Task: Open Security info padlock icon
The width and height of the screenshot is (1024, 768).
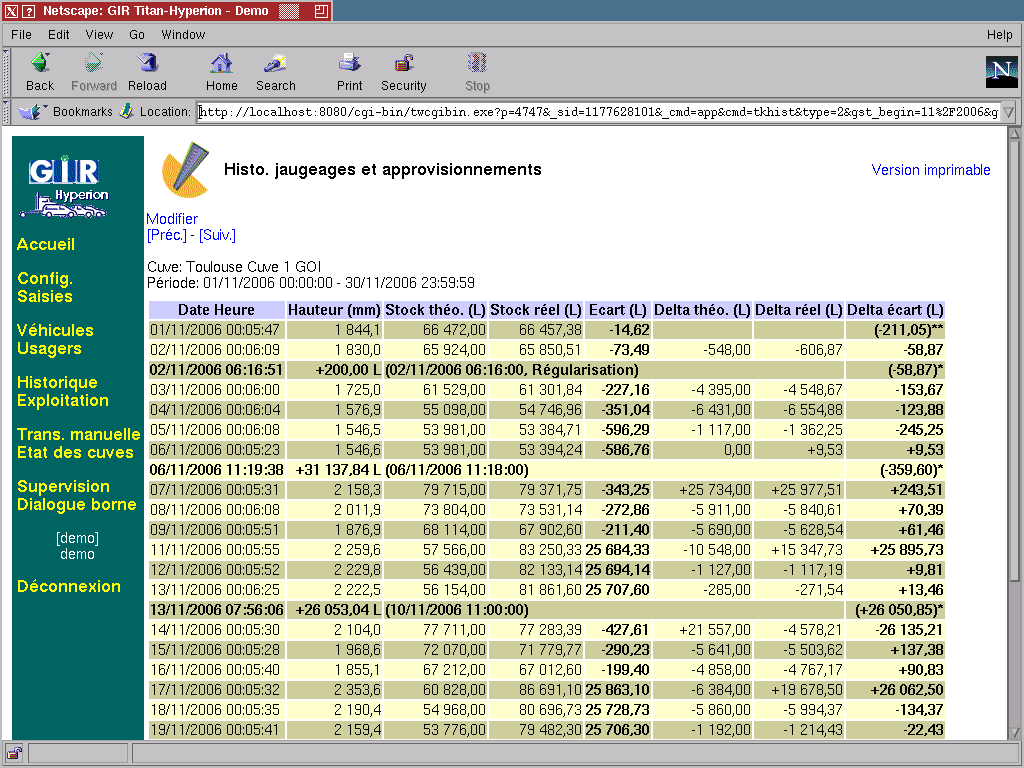Action: (404, 63)
